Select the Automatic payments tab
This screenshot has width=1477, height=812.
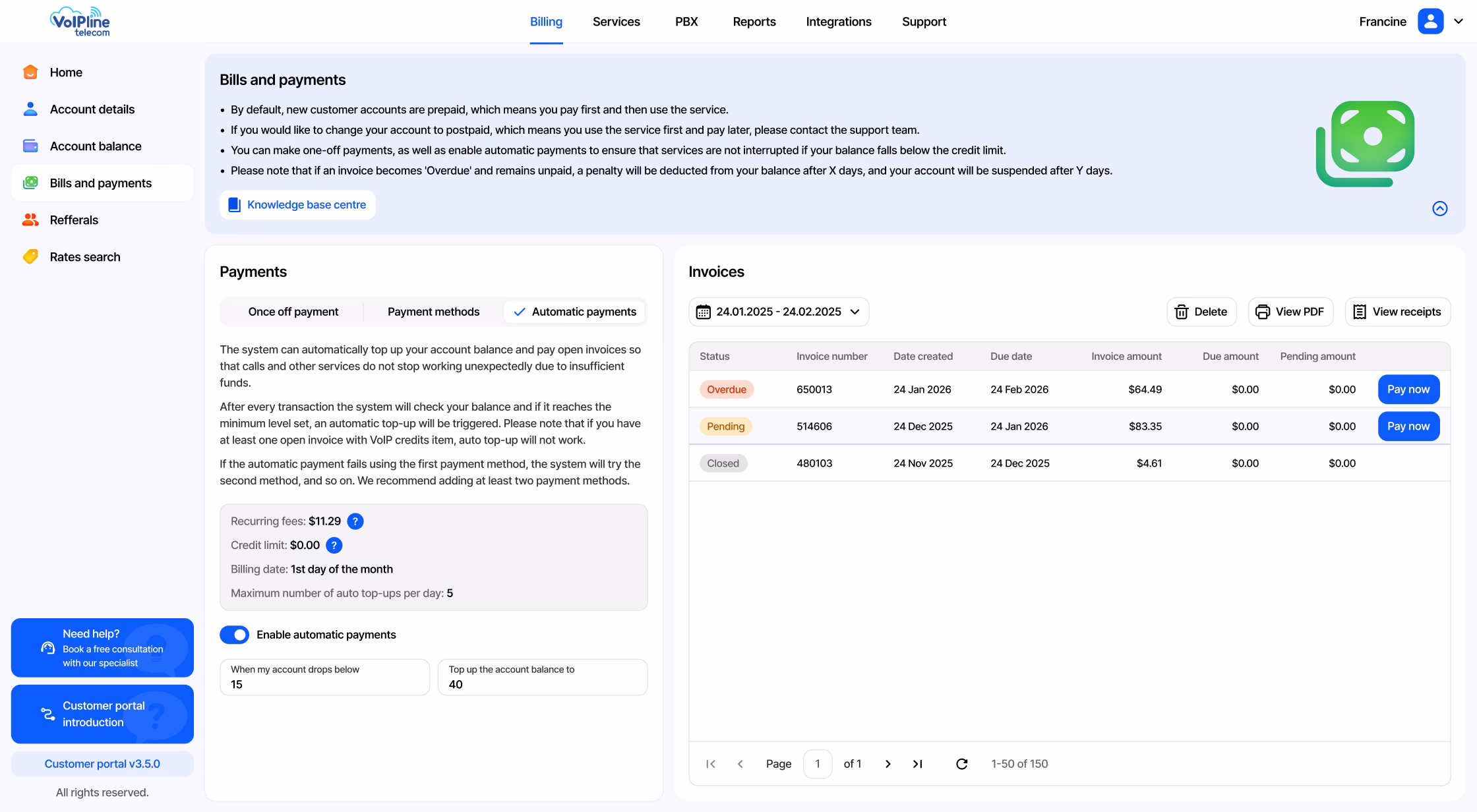pyautogui.click(x=574, y=312)
